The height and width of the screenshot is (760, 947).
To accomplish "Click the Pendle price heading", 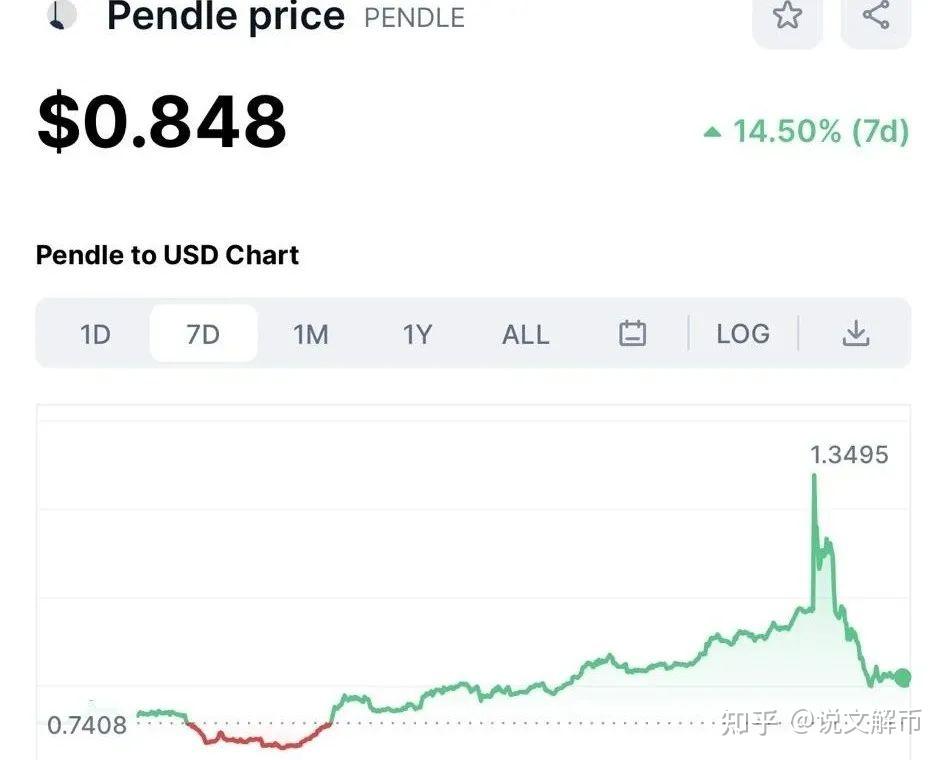I will click(x=225, y=16).
